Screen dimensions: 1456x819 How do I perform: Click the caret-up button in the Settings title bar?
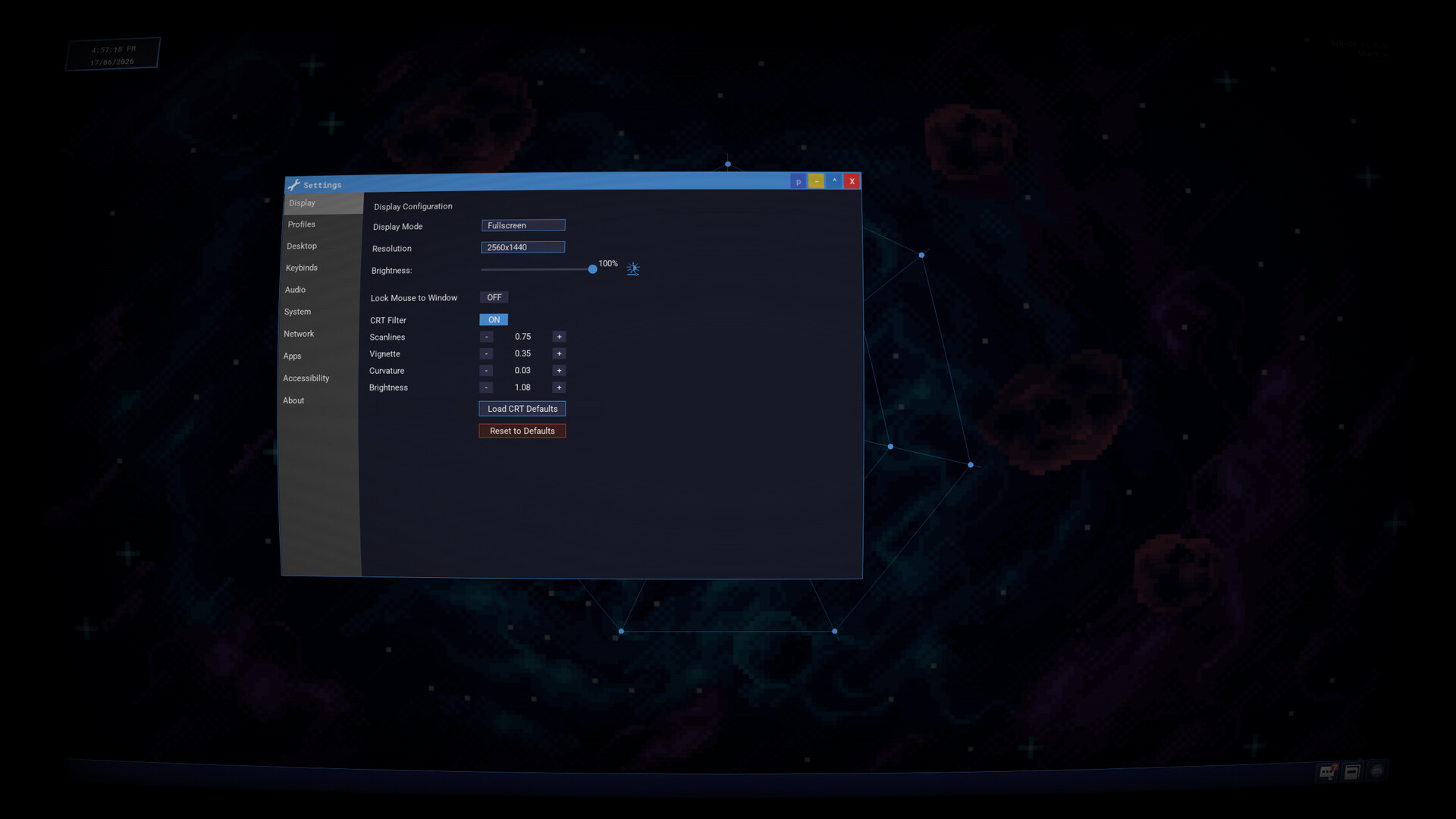click(x=834, y=180)
